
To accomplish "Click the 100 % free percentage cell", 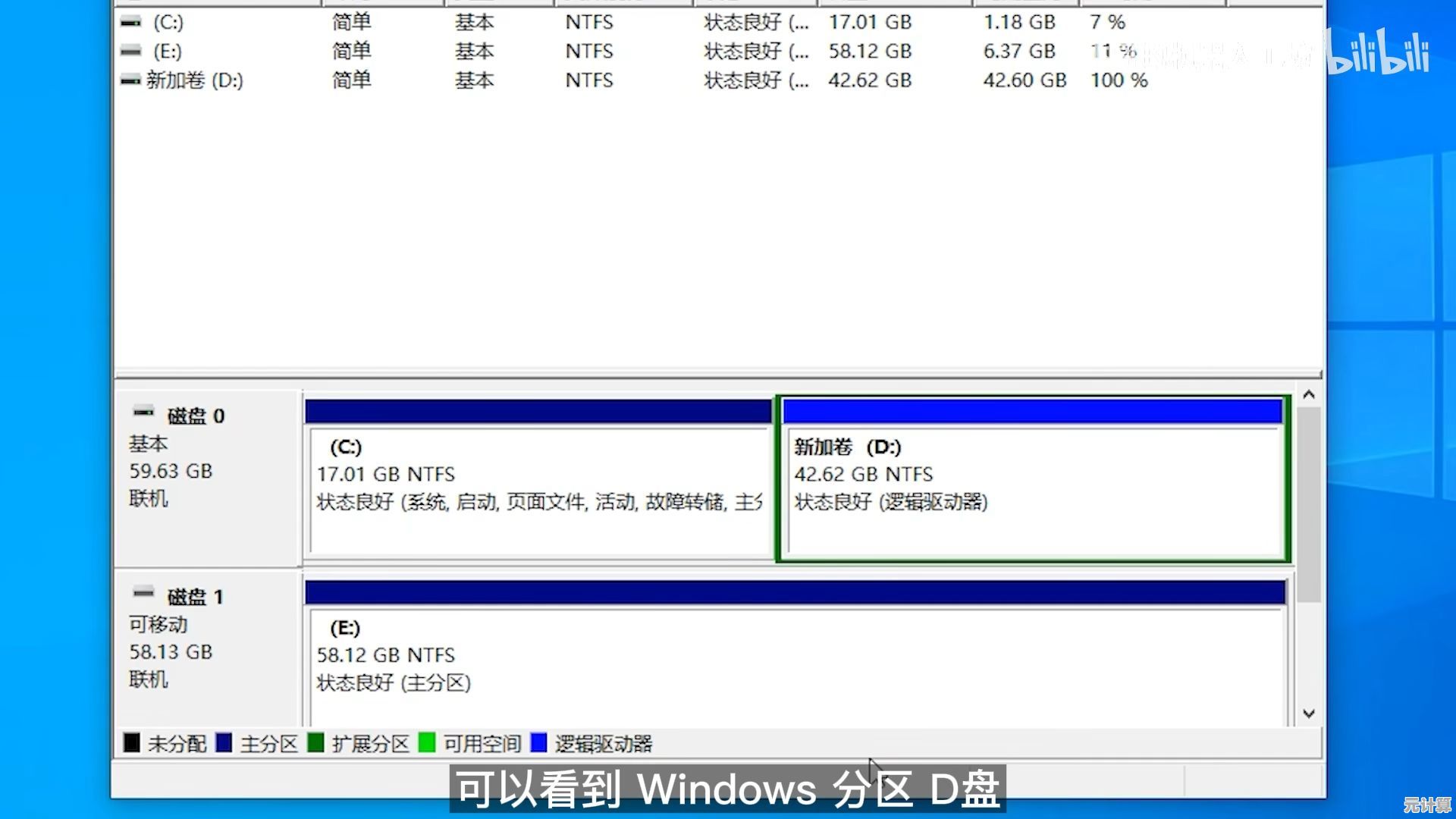I will 1119,80.
